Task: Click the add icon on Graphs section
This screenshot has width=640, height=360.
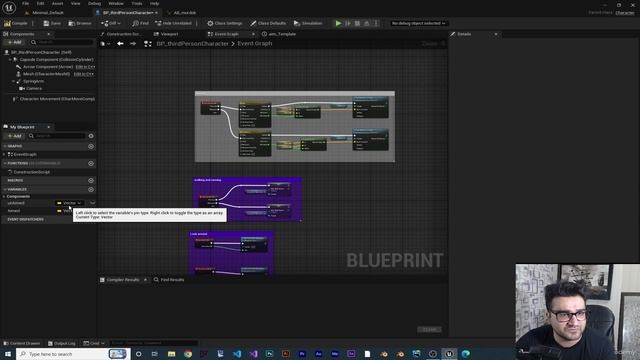Action: [x=91, y=146]
